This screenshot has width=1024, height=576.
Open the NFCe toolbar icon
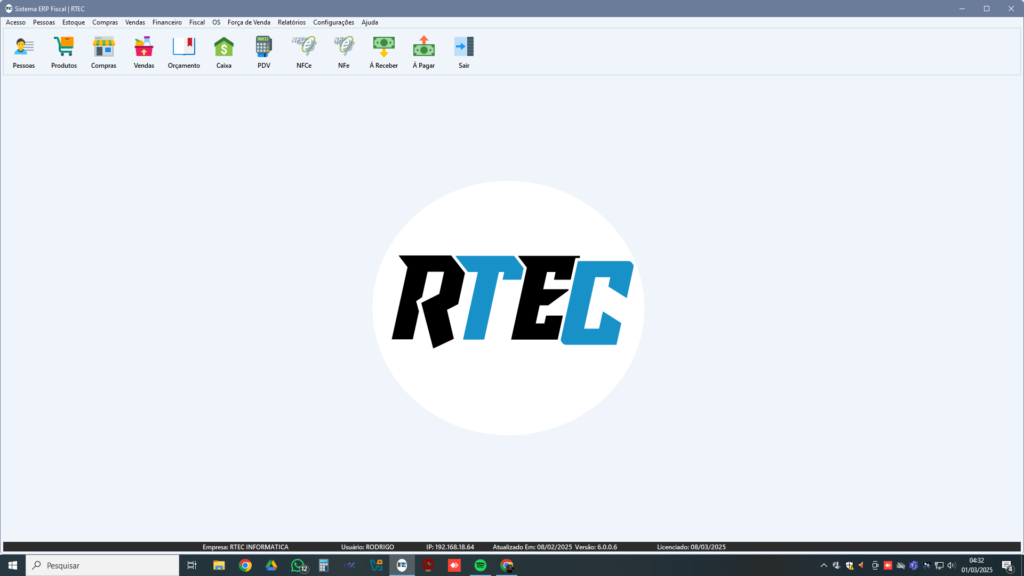304,48
